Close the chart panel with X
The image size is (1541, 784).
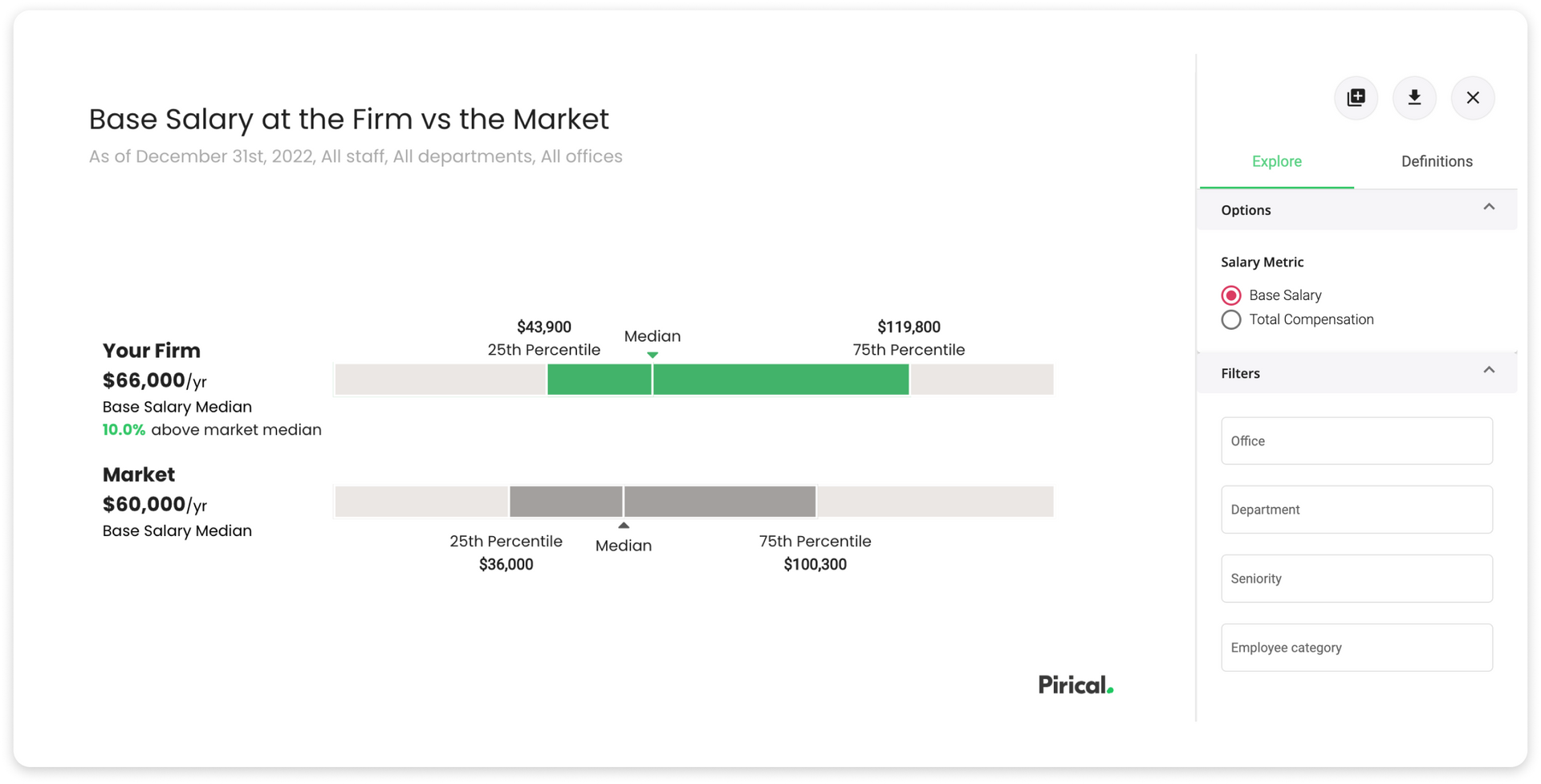coord(1473,98)
